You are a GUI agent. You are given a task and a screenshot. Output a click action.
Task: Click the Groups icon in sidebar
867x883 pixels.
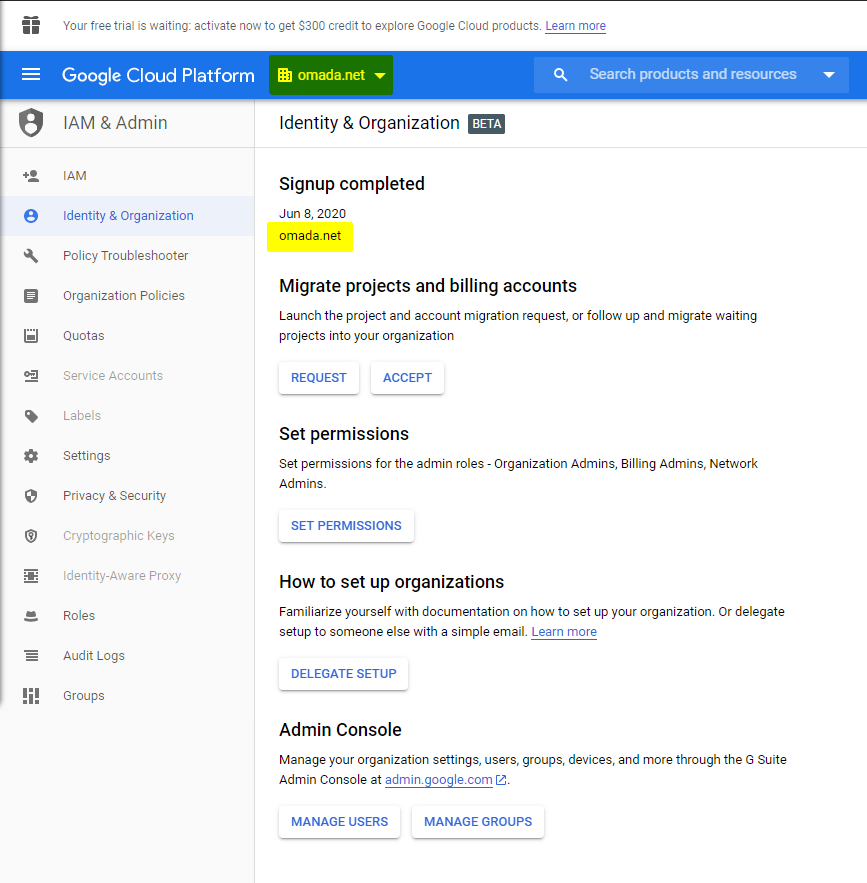tap(31, 696)
